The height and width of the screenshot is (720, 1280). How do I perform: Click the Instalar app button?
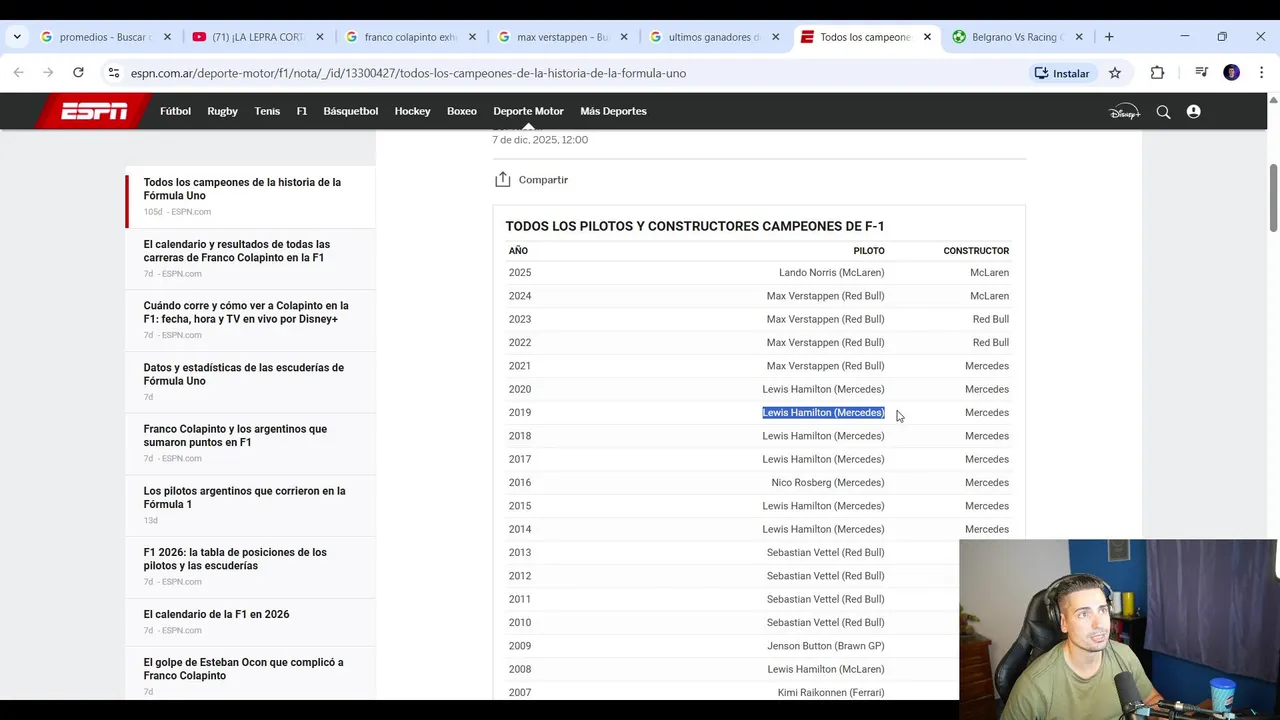[x=1062, y=73]
